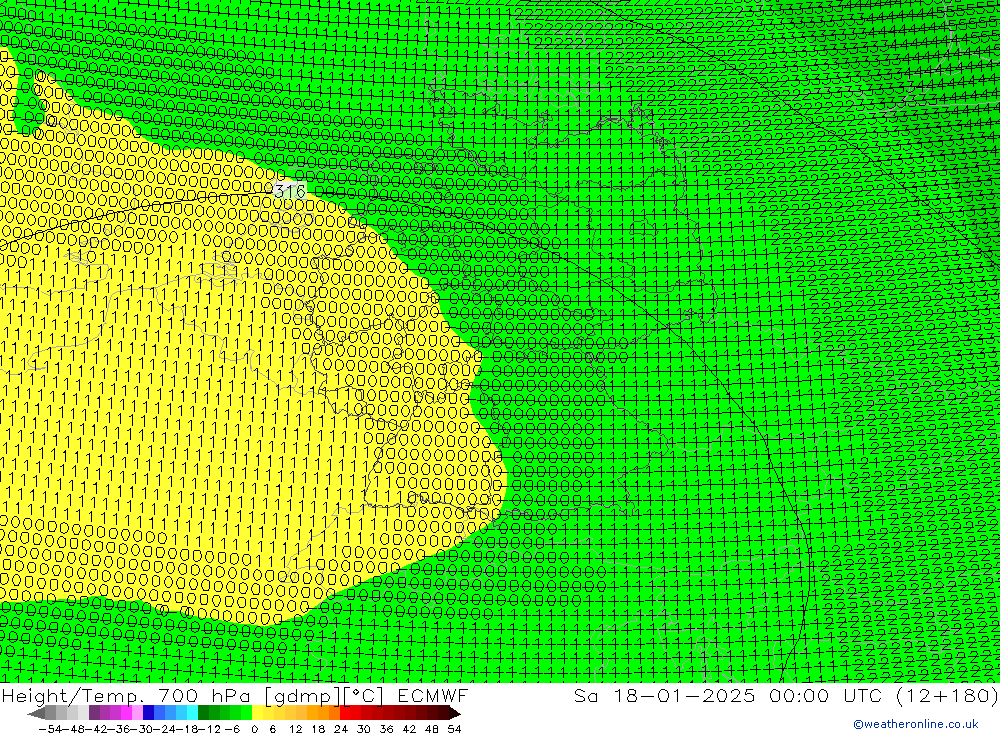The width and height of the screenshot is (1000, 733).
Task: Click the 'Sa 18-01-2025 00:00 UTC' date text
Action: coord(727,695)
